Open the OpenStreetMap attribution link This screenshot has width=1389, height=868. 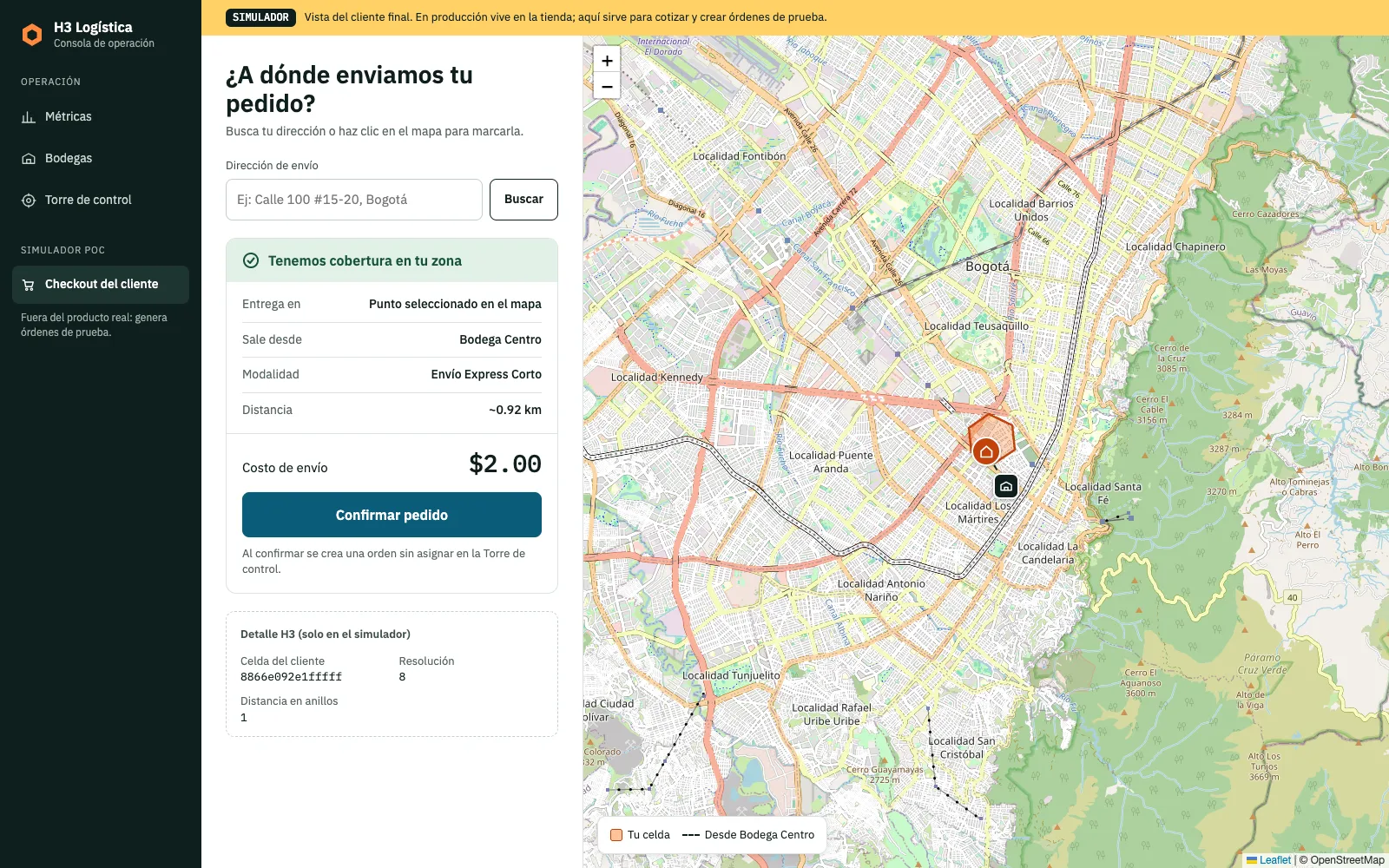[x=1347, y=860]
